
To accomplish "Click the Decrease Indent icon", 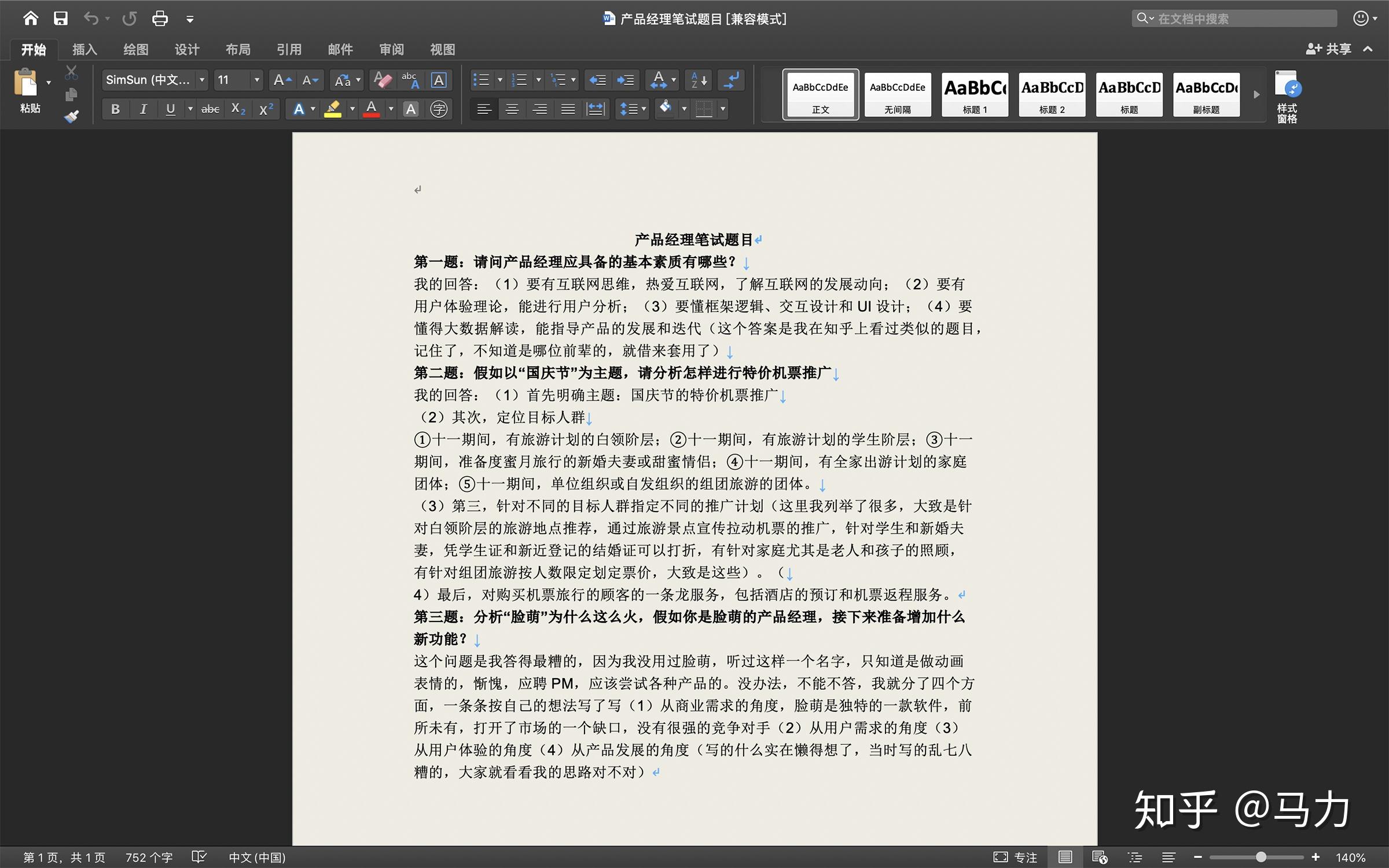I will point(597,80).
